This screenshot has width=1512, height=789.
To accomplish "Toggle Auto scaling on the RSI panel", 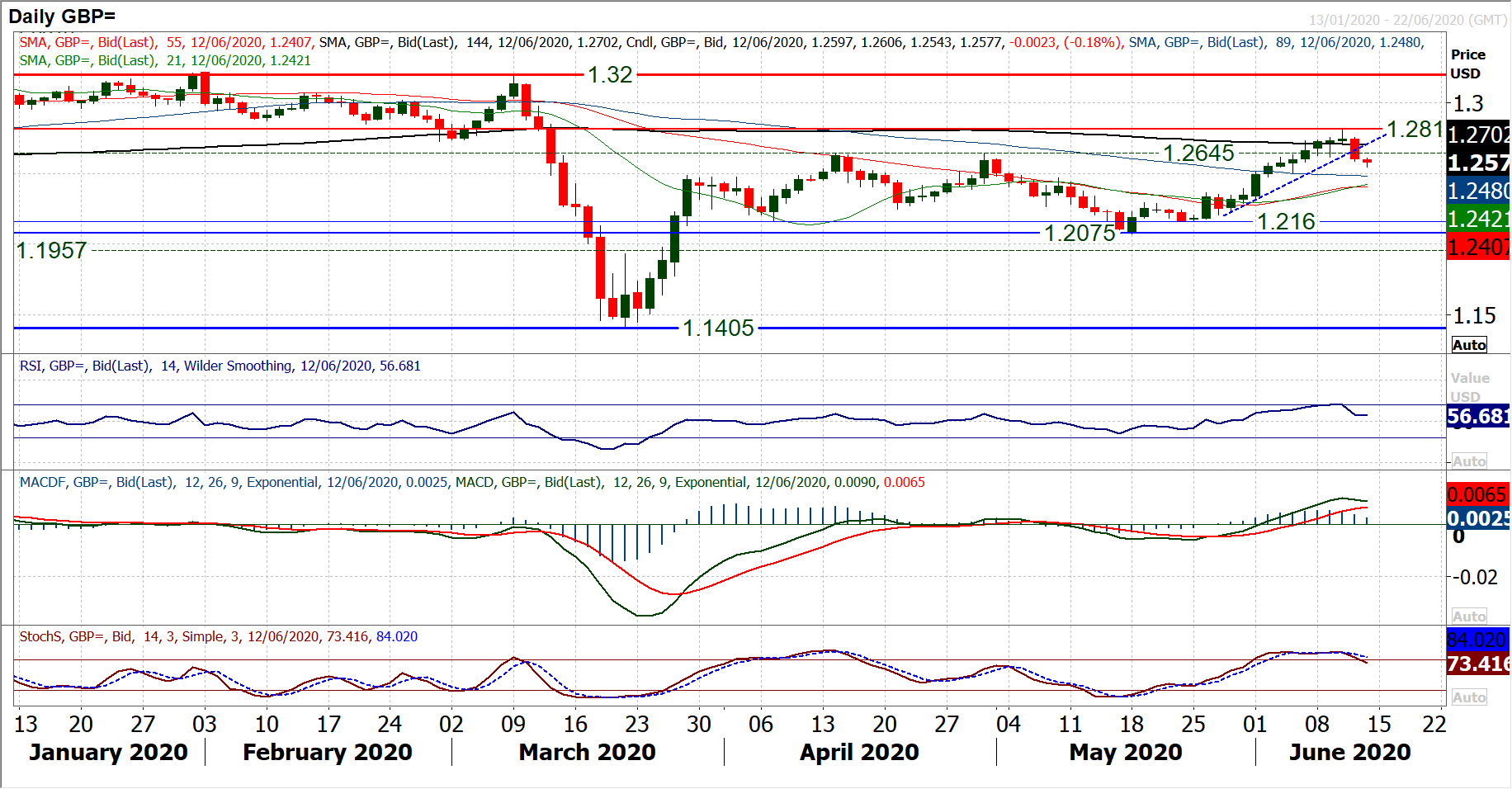I will pos(1469,461).
